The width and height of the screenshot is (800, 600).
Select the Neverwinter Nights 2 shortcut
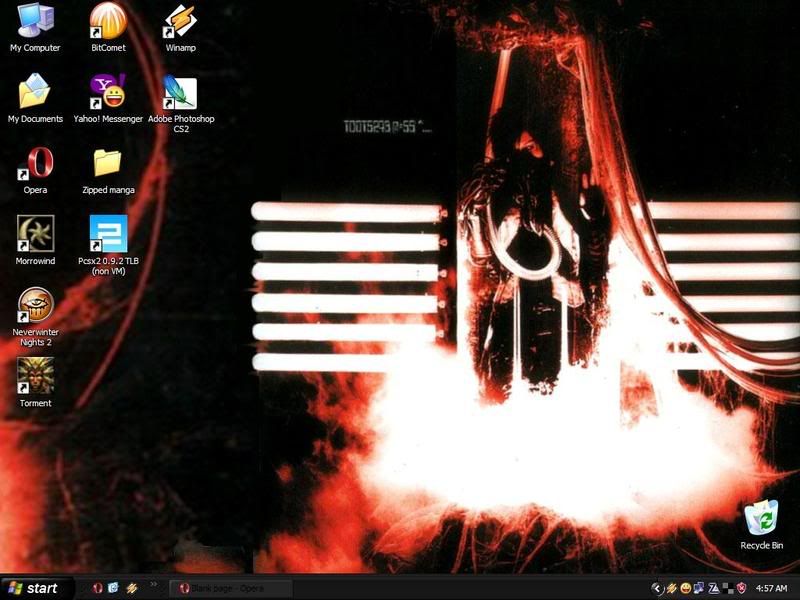coord(35,317)
